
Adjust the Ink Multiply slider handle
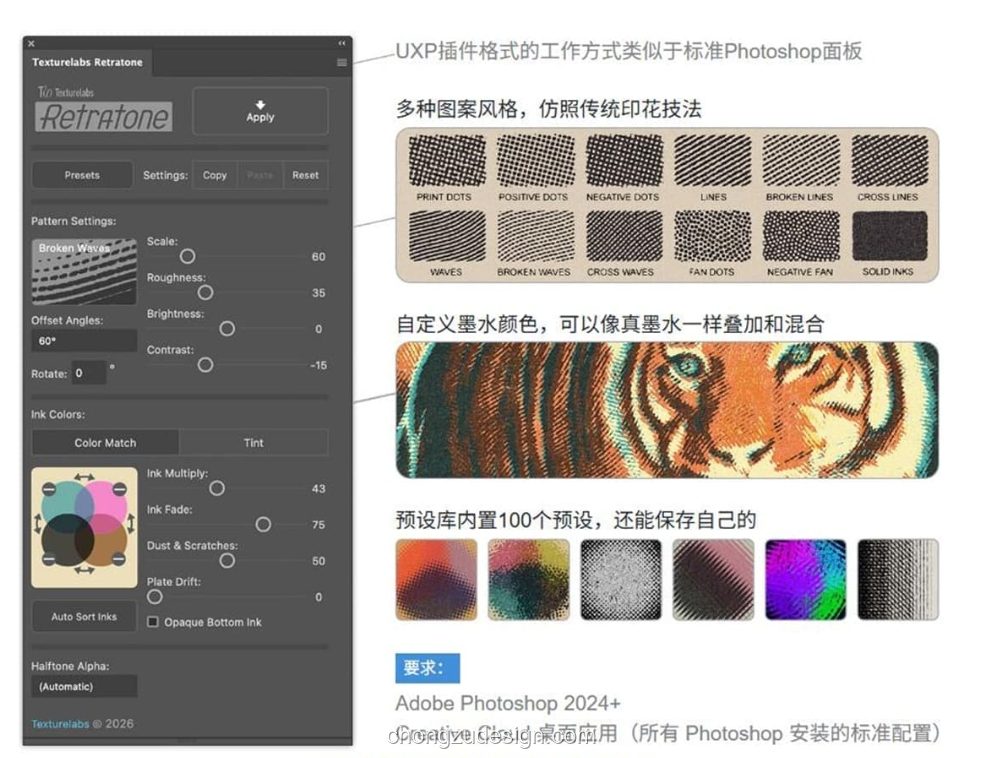(x=217, y=488)
